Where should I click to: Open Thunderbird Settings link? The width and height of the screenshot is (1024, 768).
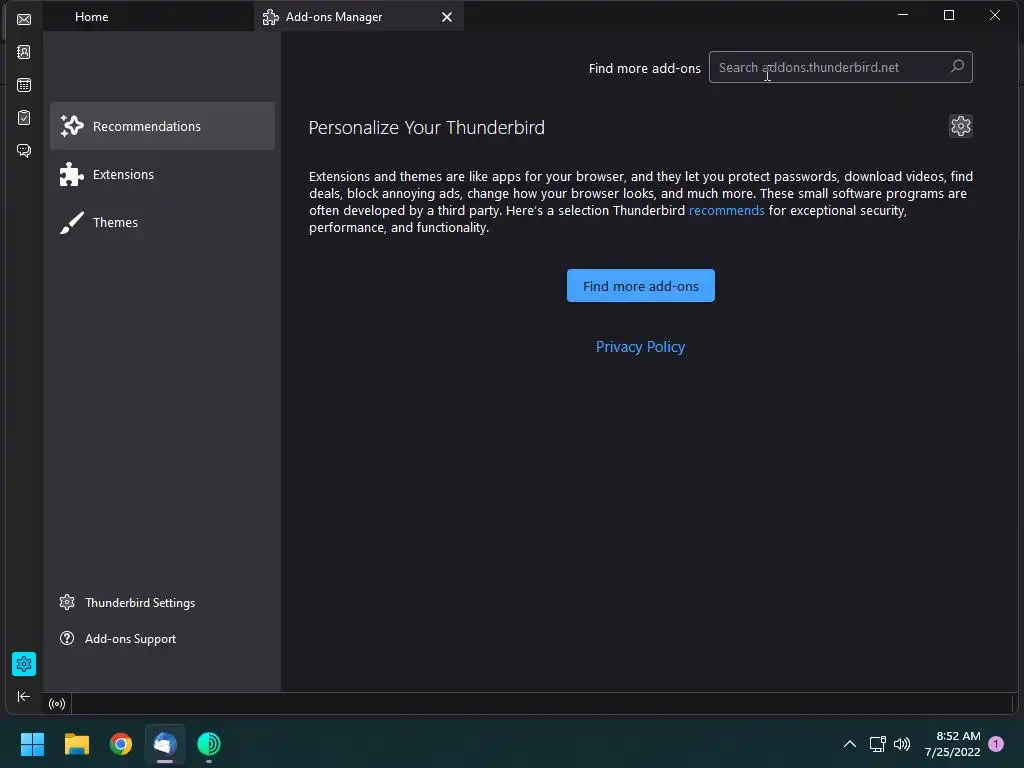pyautogui.click(x=127, y=603)
